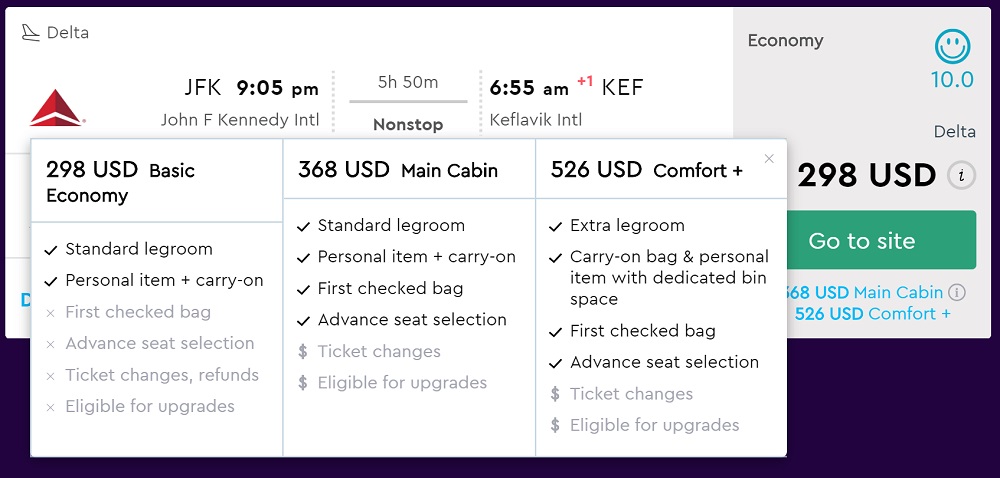
Task: Click the X mark beside Basic Economy First checked bag
Action: click(50, 313)
